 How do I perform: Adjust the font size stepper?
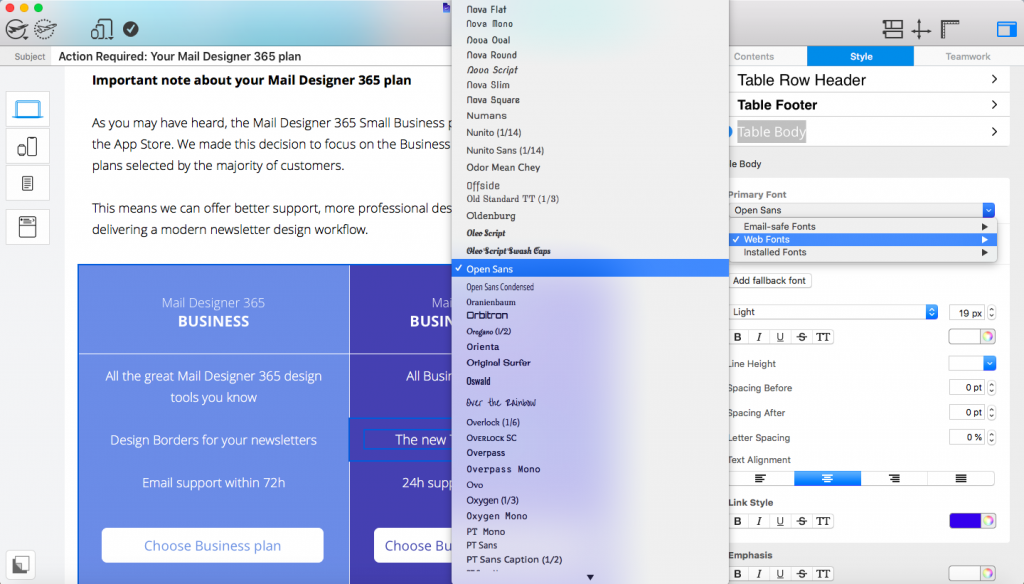[991, 313]
